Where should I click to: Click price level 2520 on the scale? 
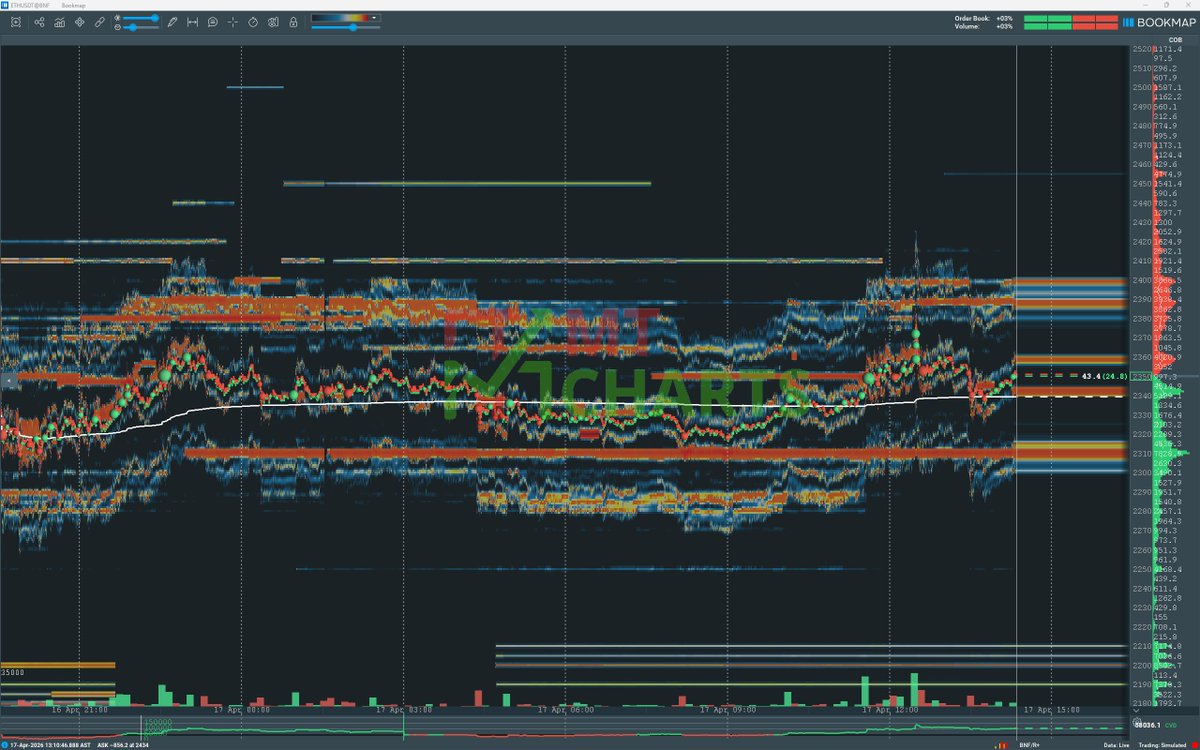click(1142, 49)
